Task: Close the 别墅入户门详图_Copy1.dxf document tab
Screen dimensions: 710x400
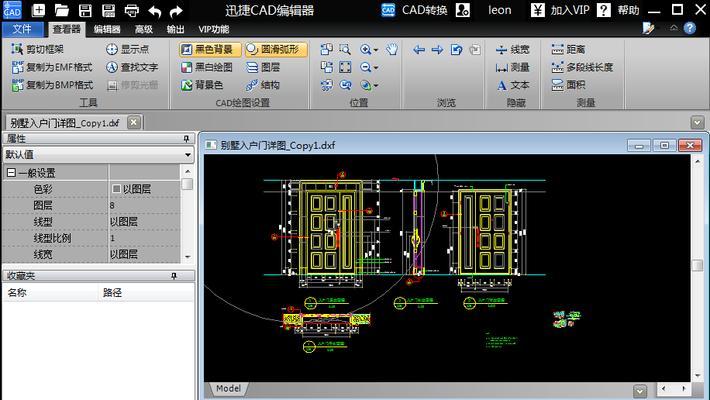Action: [x=134, y=122]
